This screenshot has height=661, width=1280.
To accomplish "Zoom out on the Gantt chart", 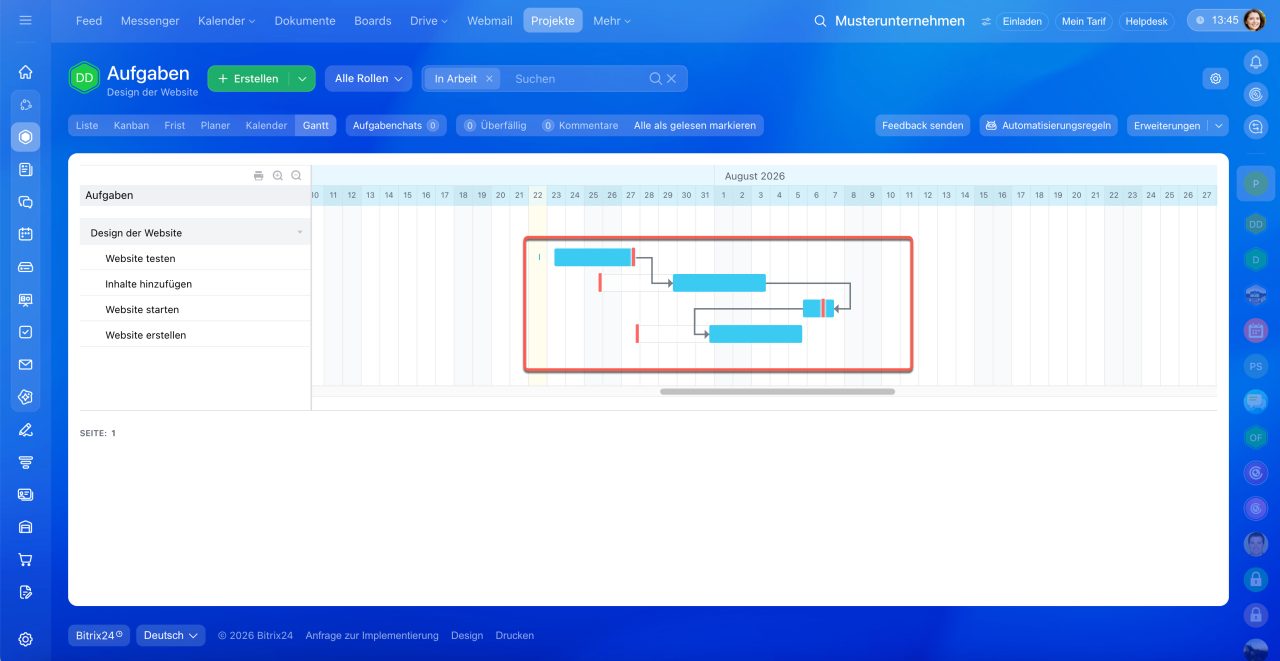I will 296,176.
